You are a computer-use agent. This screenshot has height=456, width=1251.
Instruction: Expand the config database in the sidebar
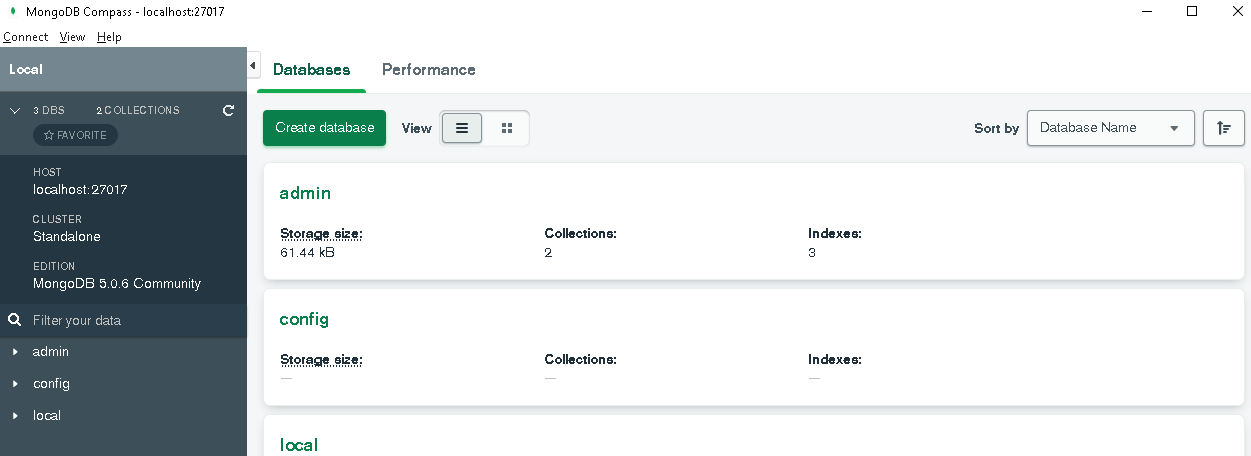tap(15, 384)
